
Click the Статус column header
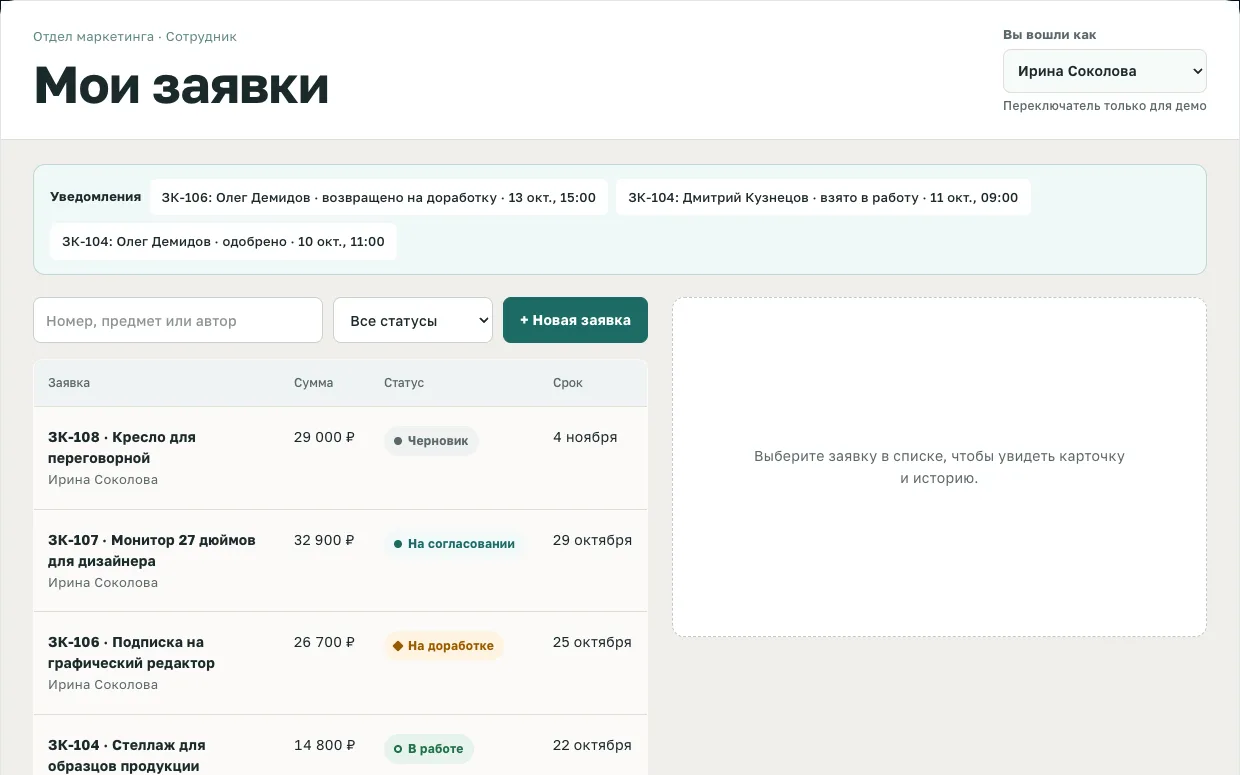click(x=404, y=383)
